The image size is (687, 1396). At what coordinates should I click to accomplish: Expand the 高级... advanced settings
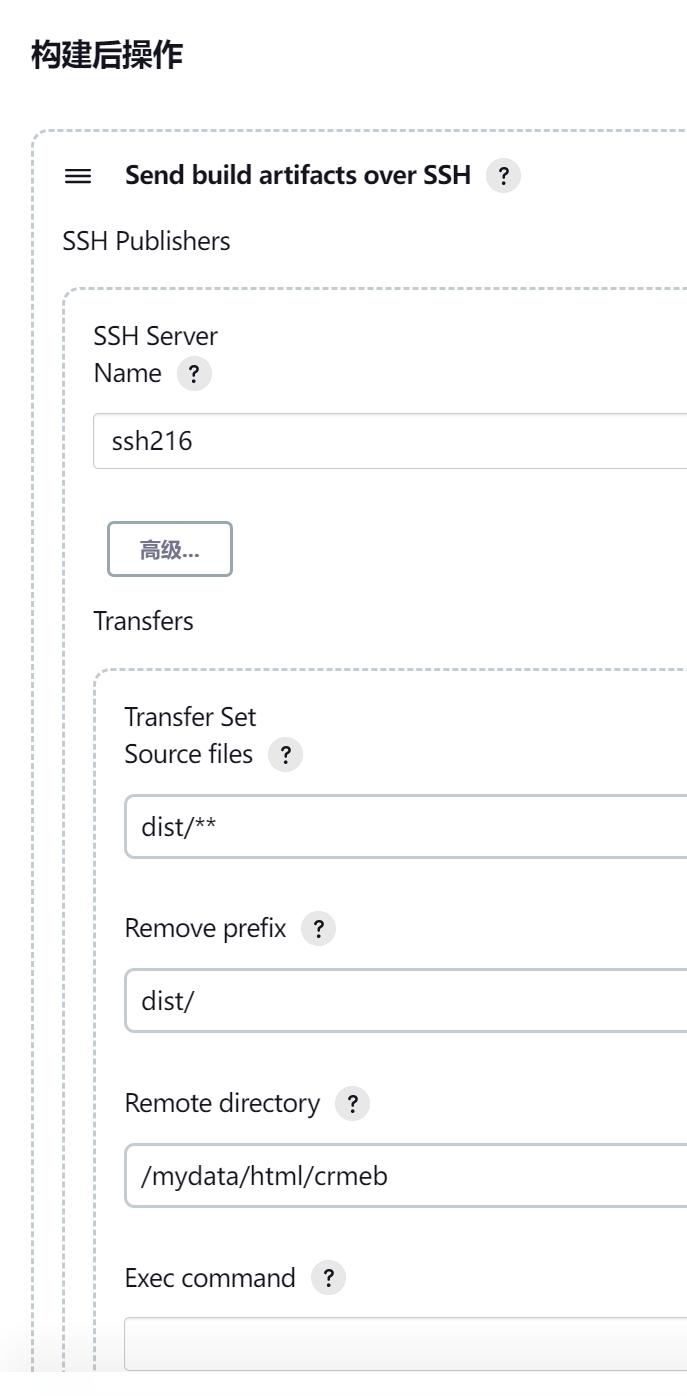tap(170, 549)
